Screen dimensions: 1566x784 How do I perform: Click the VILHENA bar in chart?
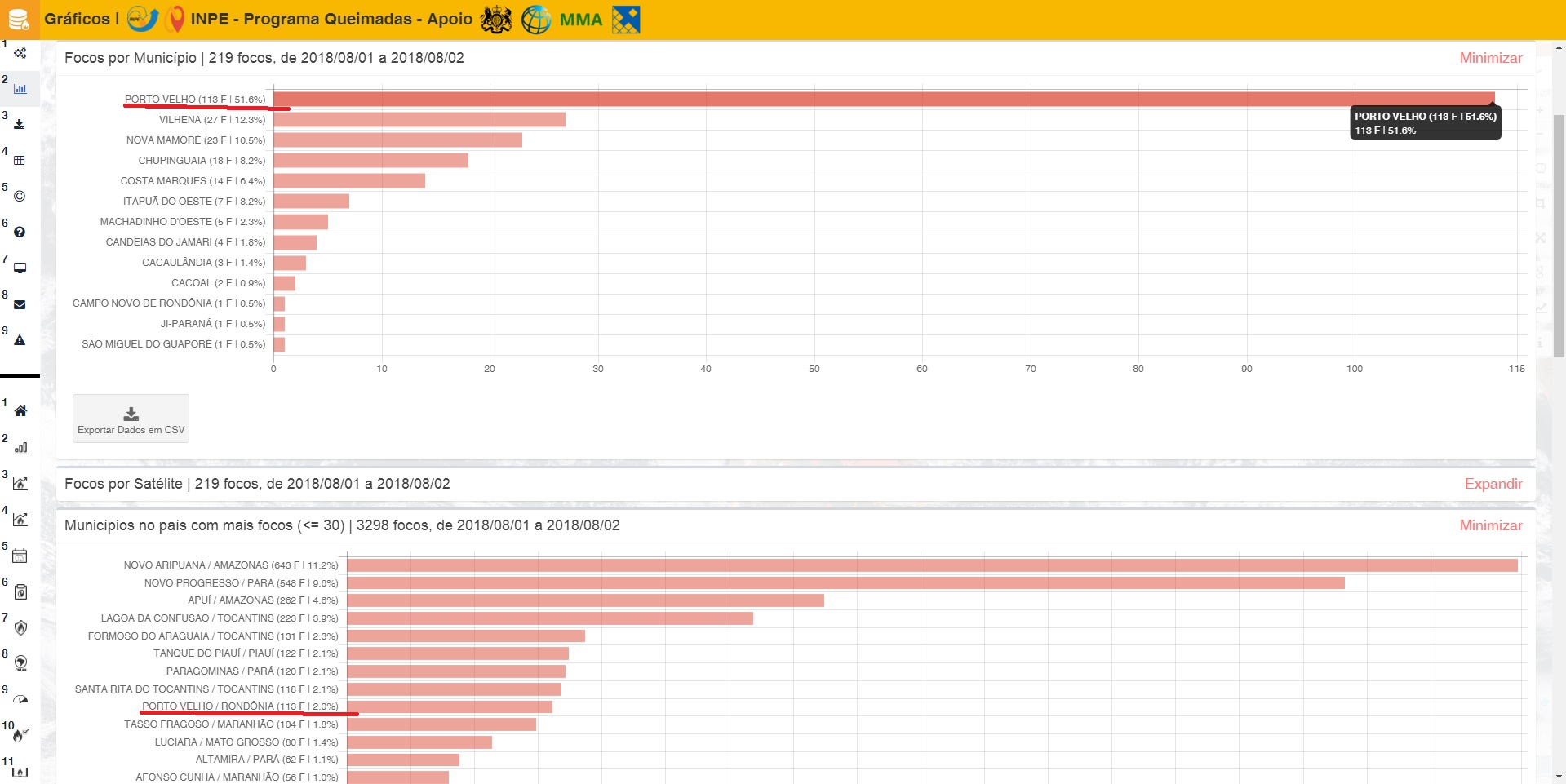pos(419,120)
